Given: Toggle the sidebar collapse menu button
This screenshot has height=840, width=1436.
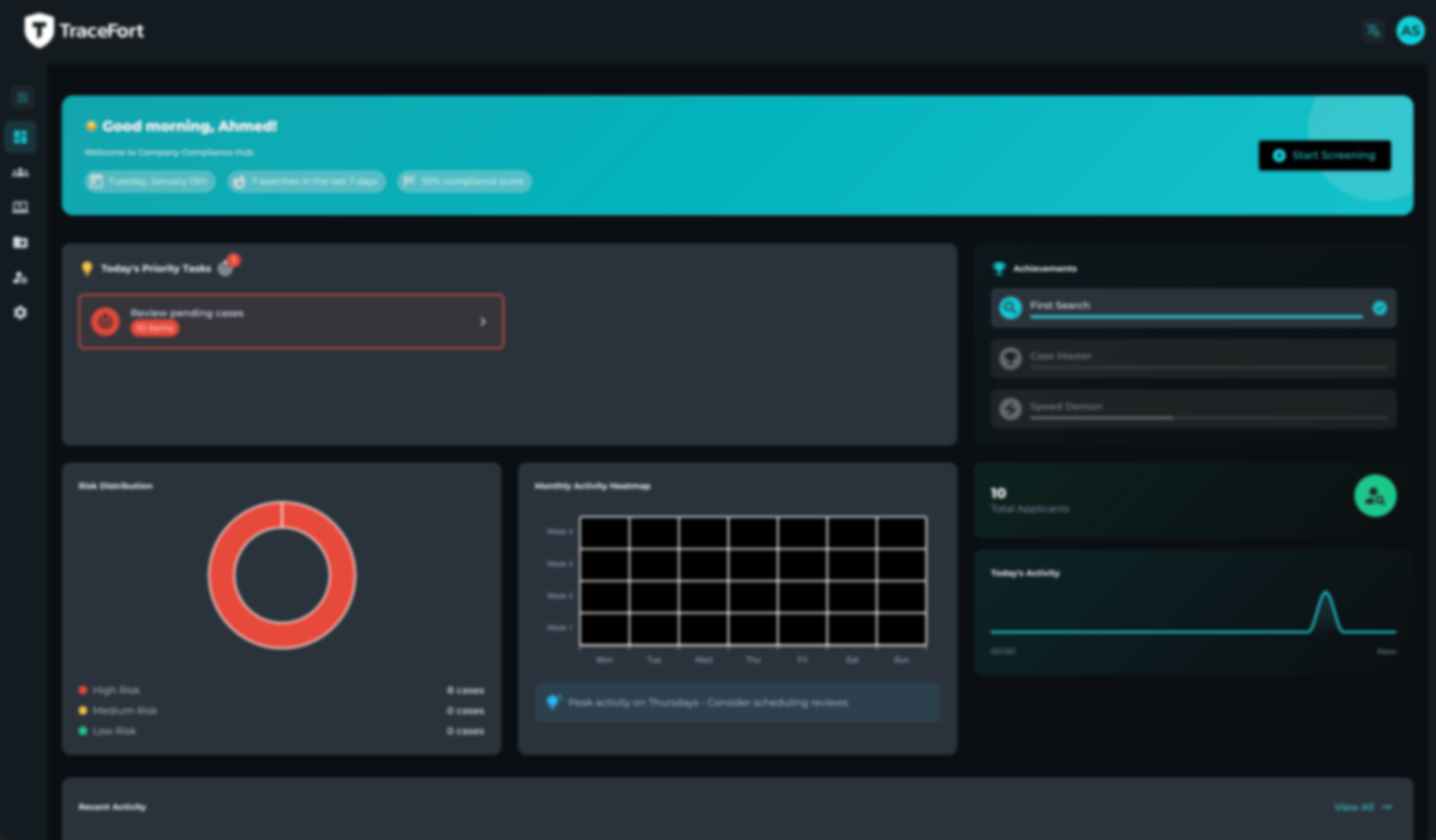Looking at the screenshot, I should 22,98.
